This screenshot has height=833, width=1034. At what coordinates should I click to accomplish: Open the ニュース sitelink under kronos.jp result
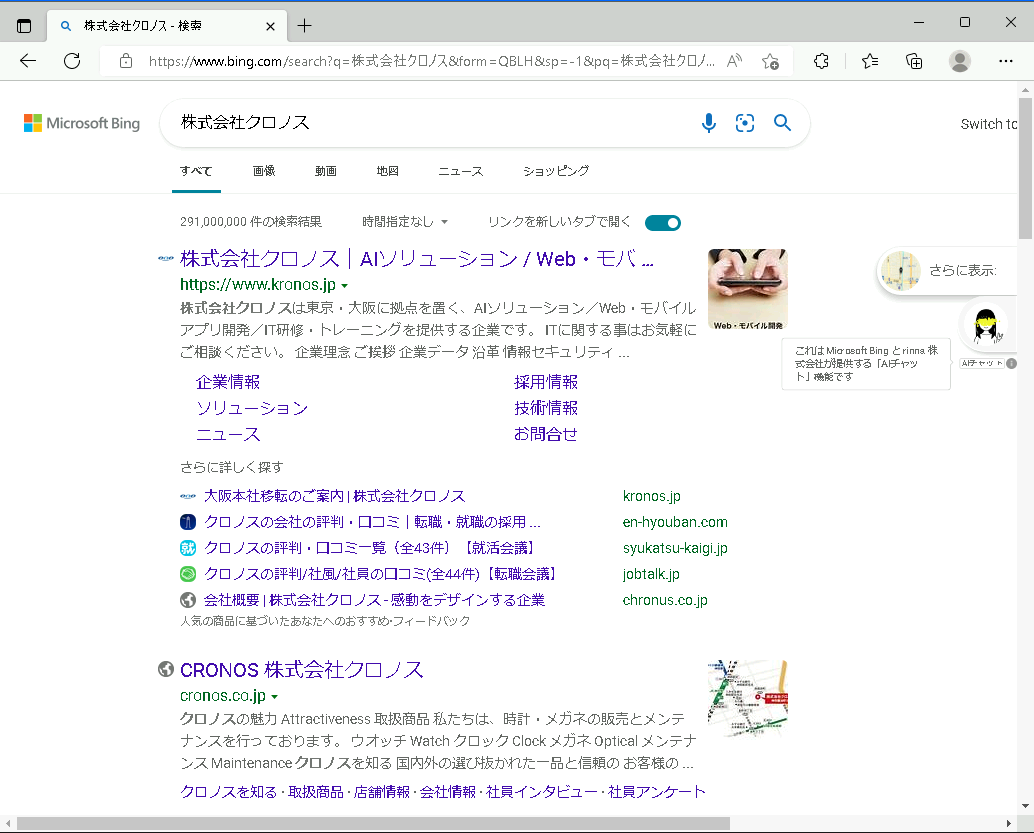228,434
